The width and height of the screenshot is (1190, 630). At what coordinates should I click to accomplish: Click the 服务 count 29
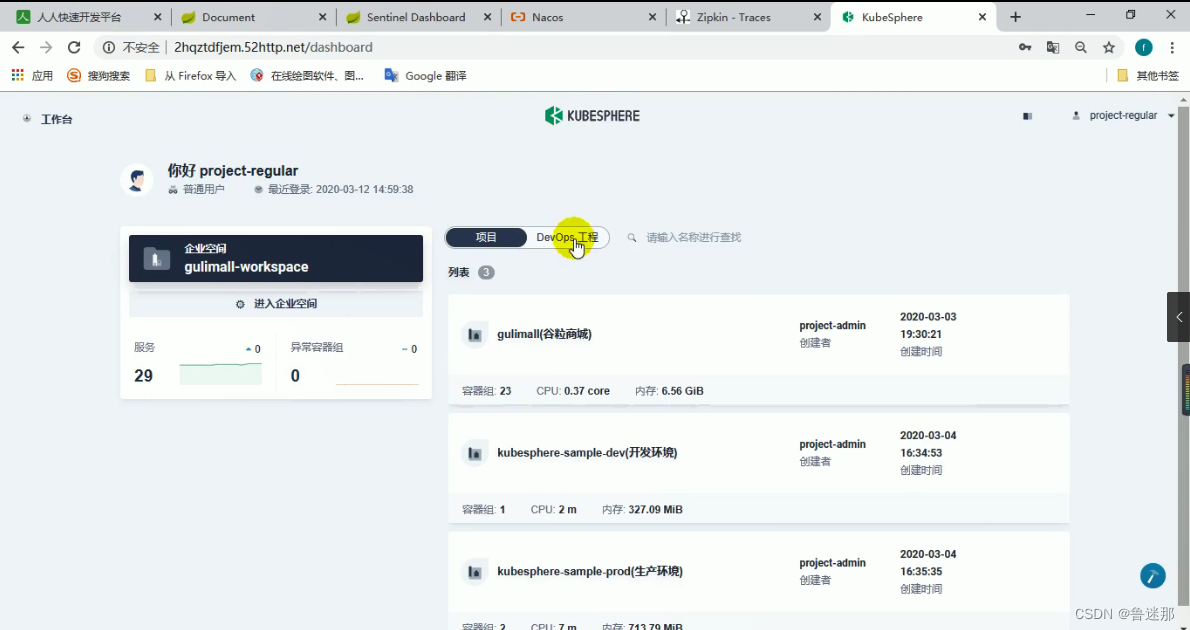pyautogui.click(x=143, y=376)
